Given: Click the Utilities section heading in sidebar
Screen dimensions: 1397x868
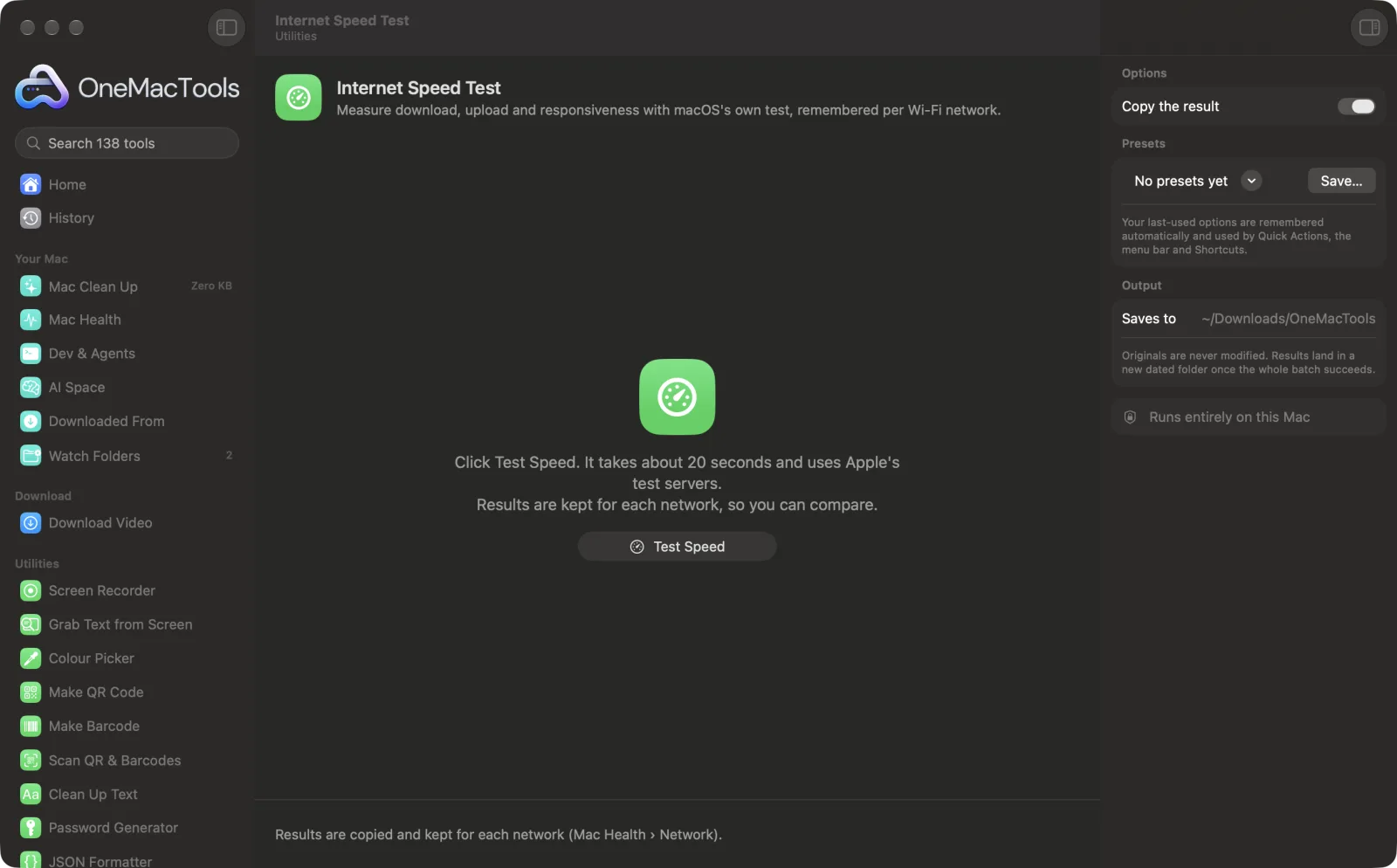Looking at the screenshot, I should click(37, 564).
